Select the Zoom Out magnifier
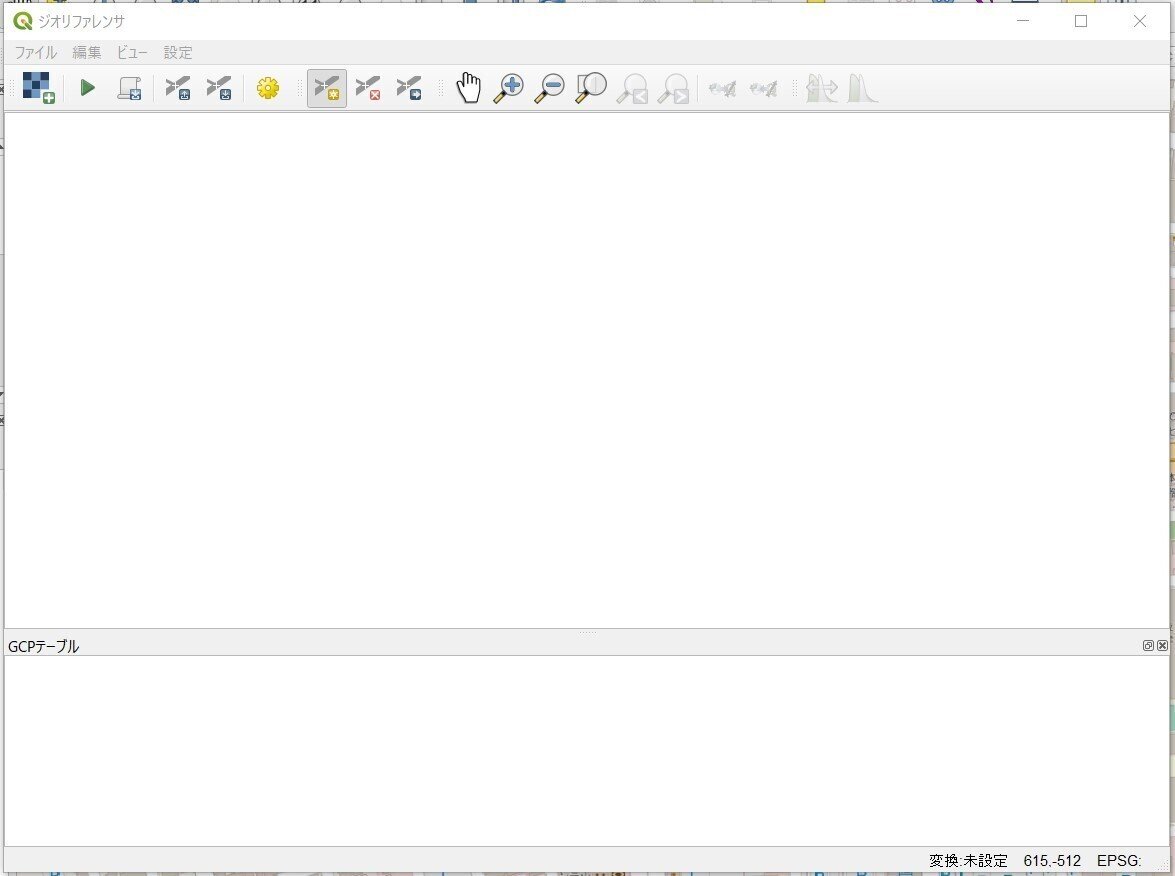The image size is (1175, 876). pyautogui.click(x=549, y=88)
